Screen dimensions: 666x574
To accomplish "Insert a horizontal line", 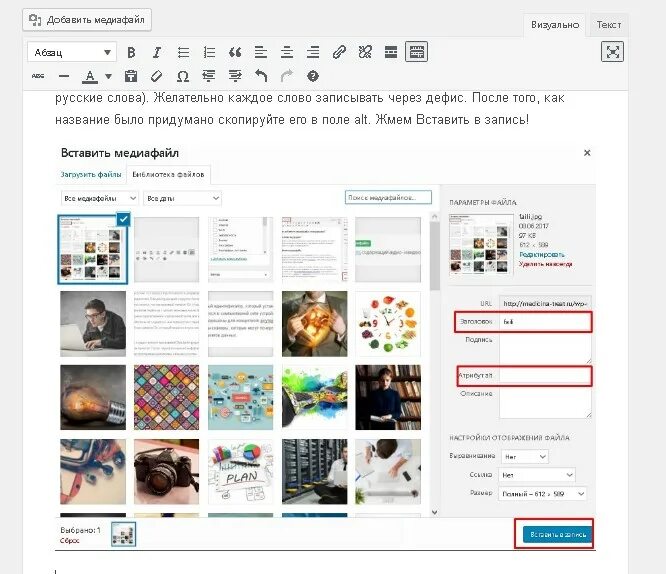I will [64, 76].
